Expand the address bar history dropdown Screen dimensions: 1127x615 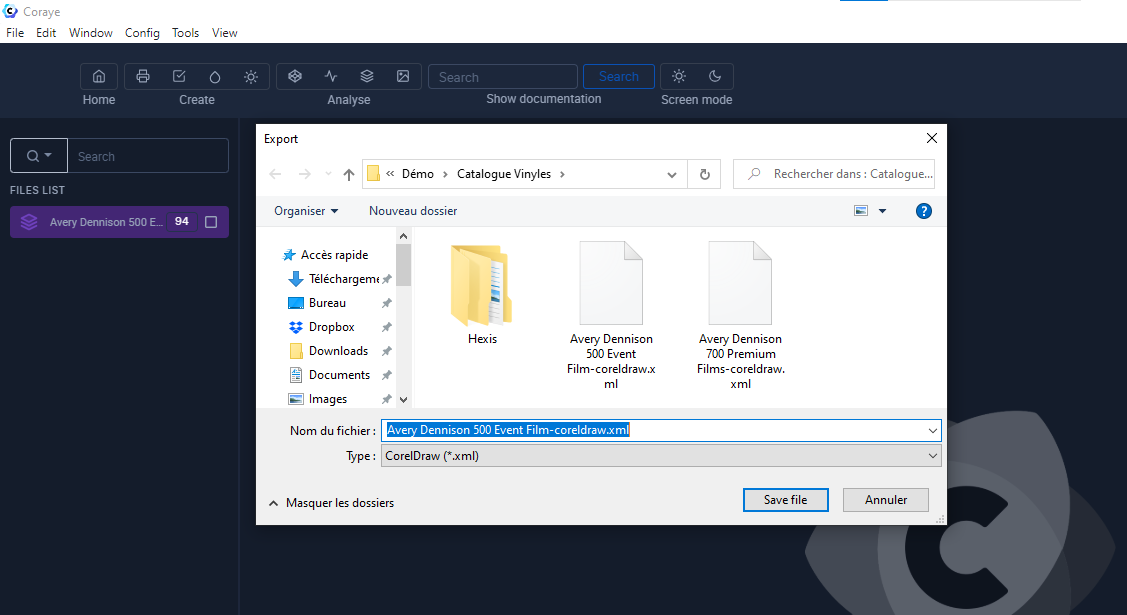671,174
